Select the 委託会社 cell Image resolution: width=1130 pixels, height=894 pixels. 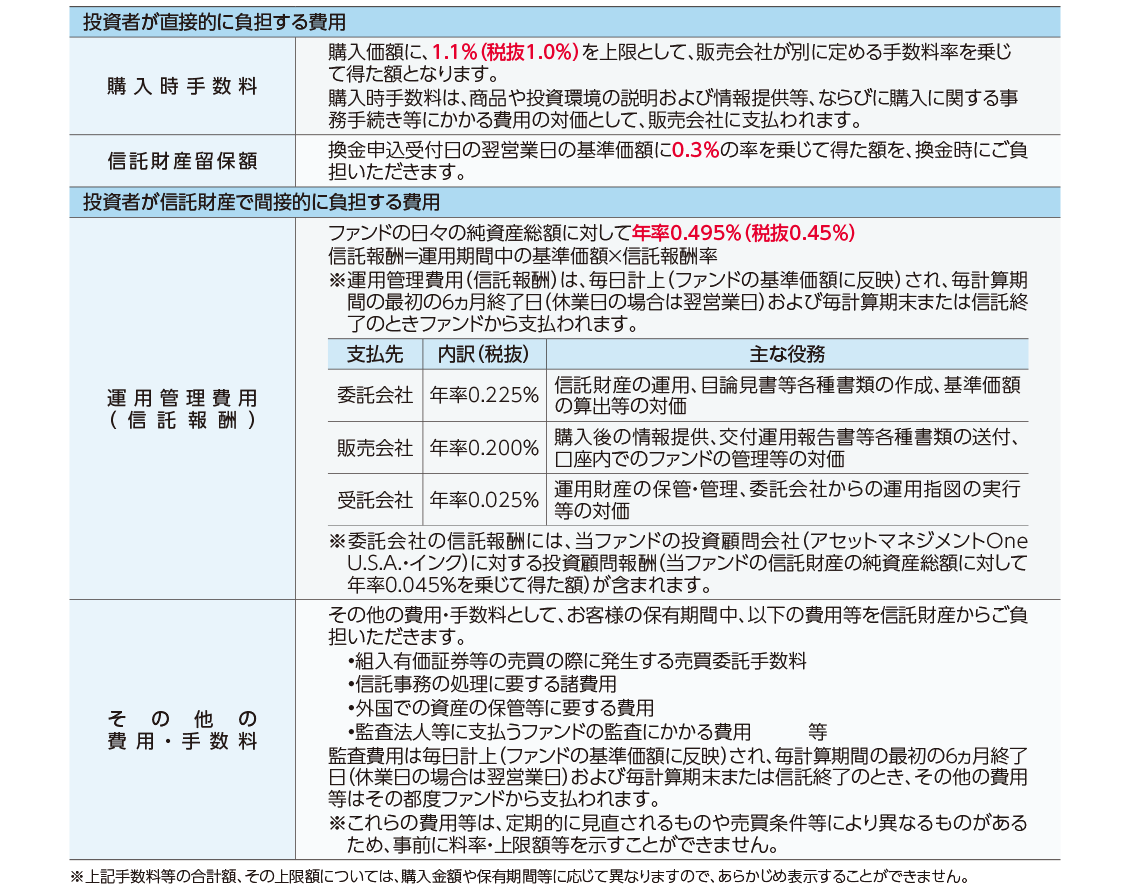(373, 395)
